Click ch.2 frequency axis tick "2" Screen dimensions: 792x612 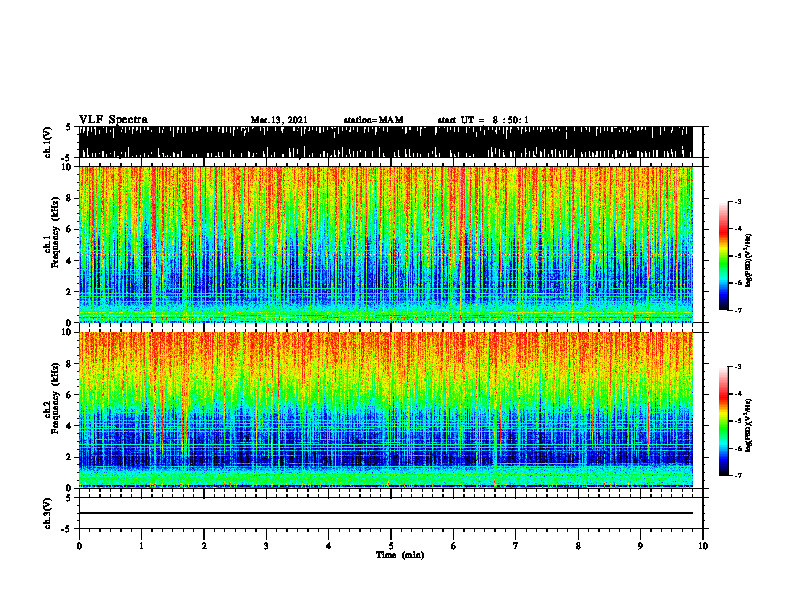(69, 457)
